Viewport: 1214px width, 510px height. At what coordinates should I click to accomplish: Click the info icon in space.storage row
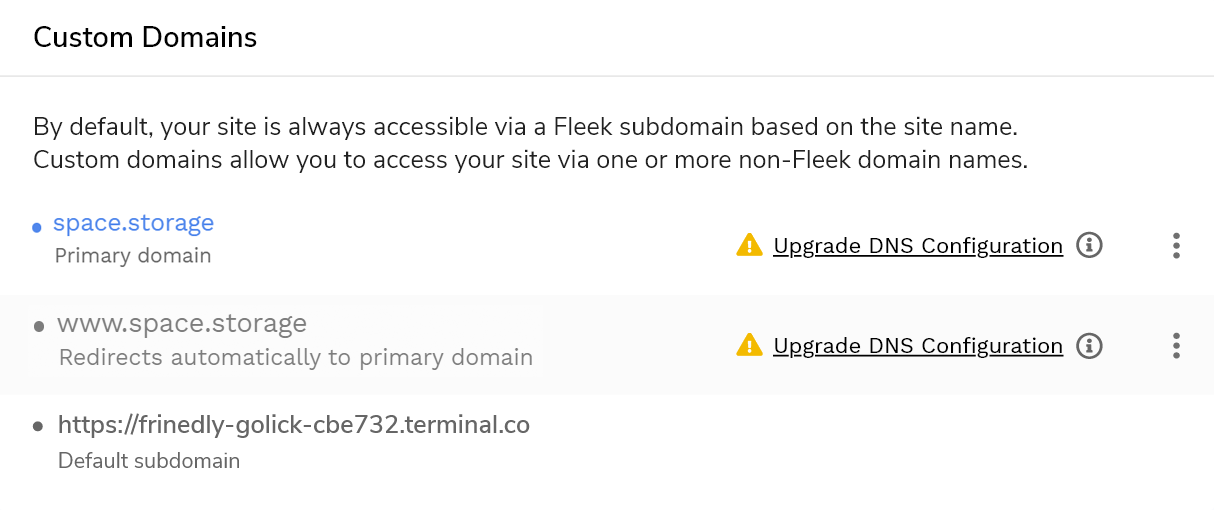coord(1089,245)
